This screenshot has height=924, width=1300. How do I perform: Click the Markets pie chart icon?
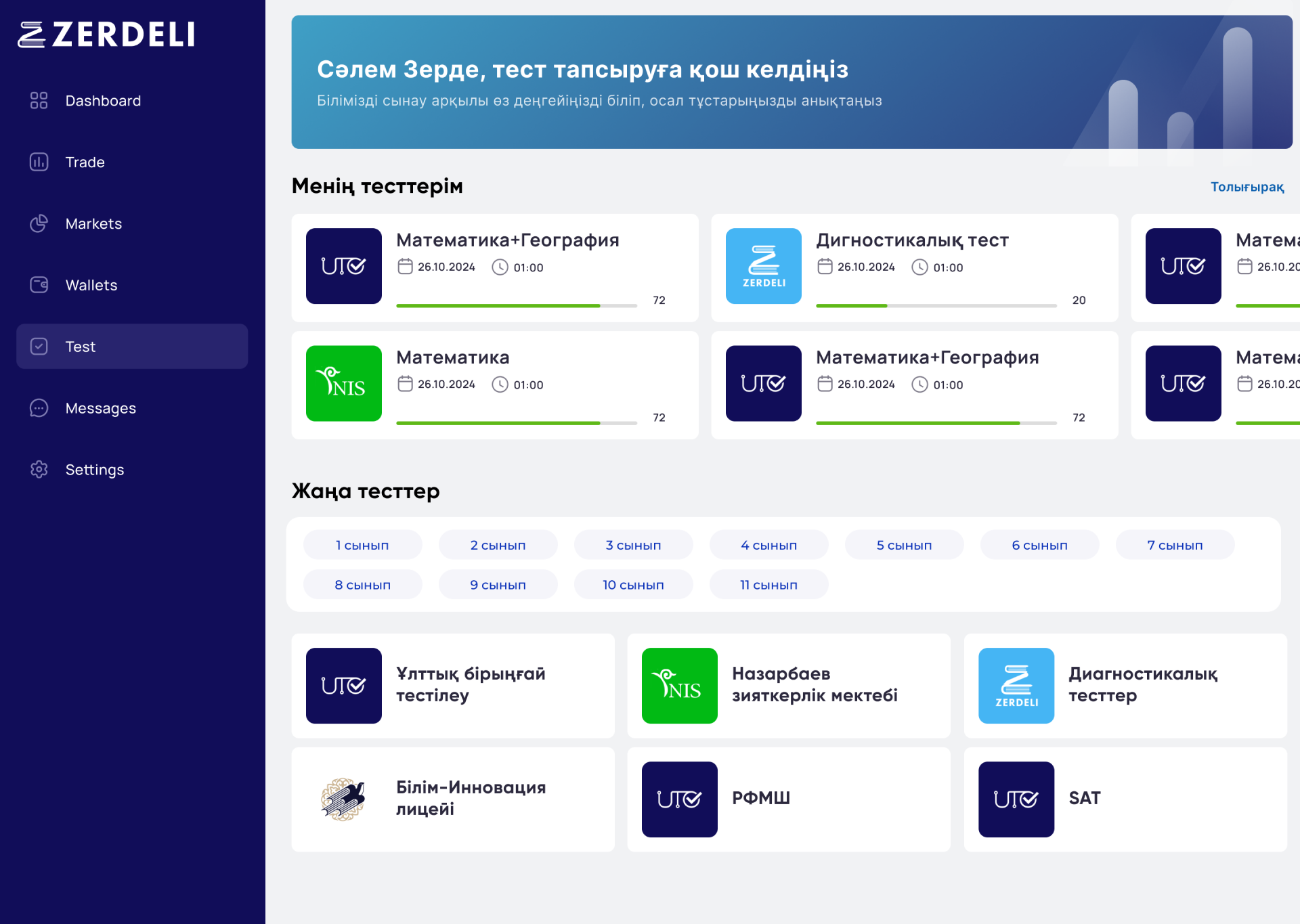click(x=39, y=223)
